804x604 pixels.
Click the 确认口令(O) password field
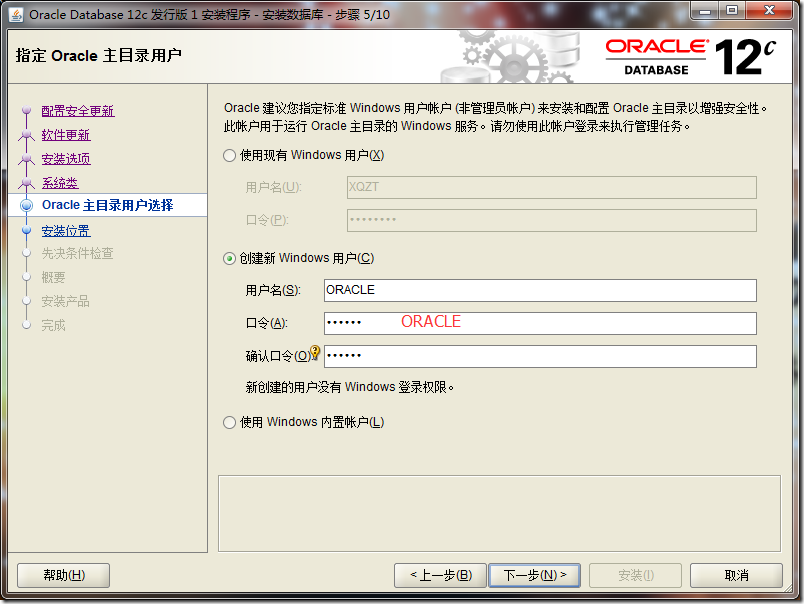tap(540, 356)
